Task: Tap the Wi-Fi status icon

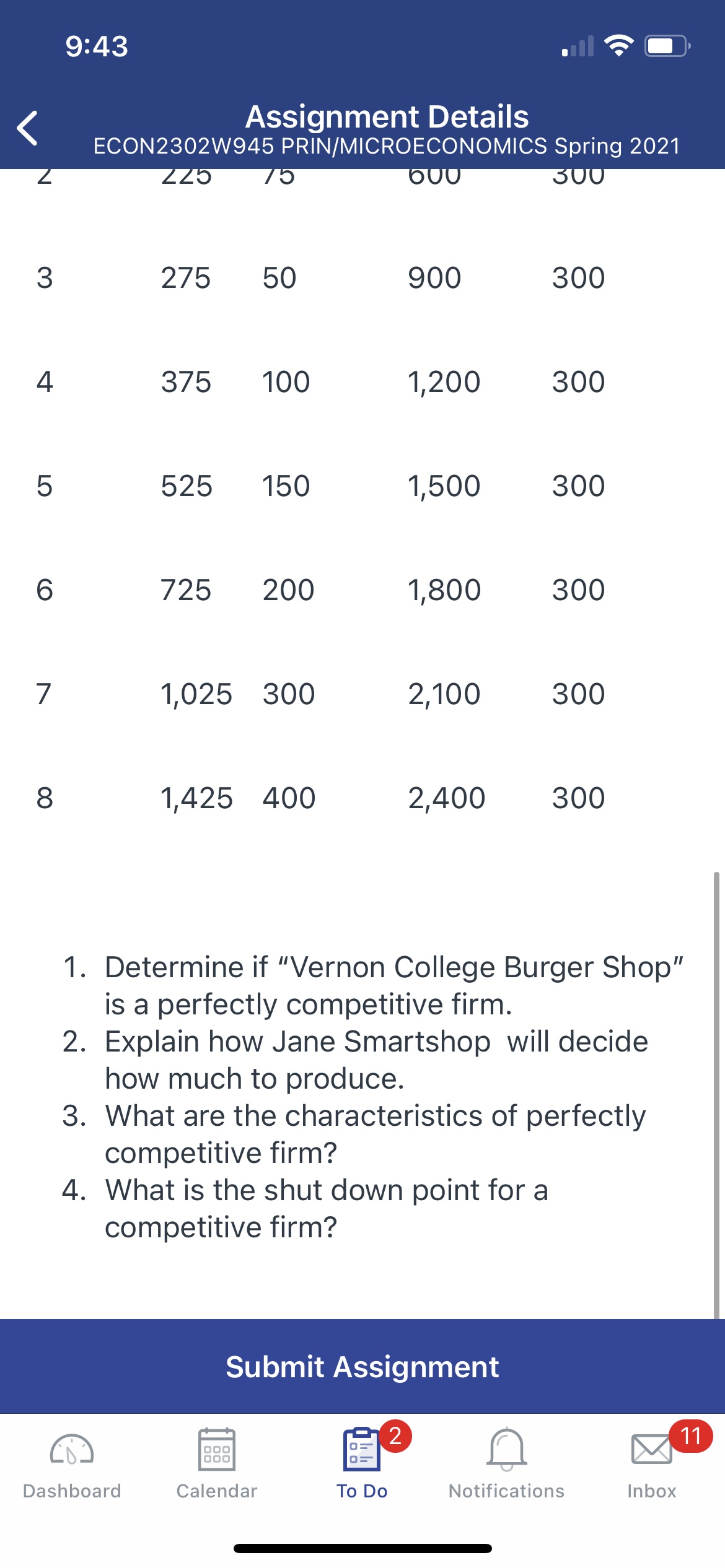Action: [x=618, y=46]
